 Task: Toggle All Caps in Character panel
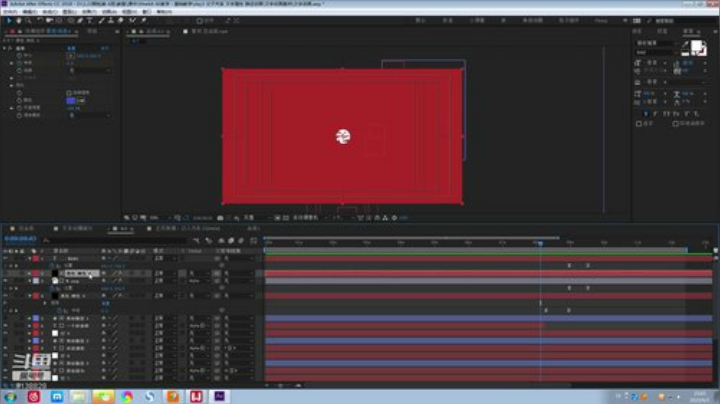(x=666, y=113)
